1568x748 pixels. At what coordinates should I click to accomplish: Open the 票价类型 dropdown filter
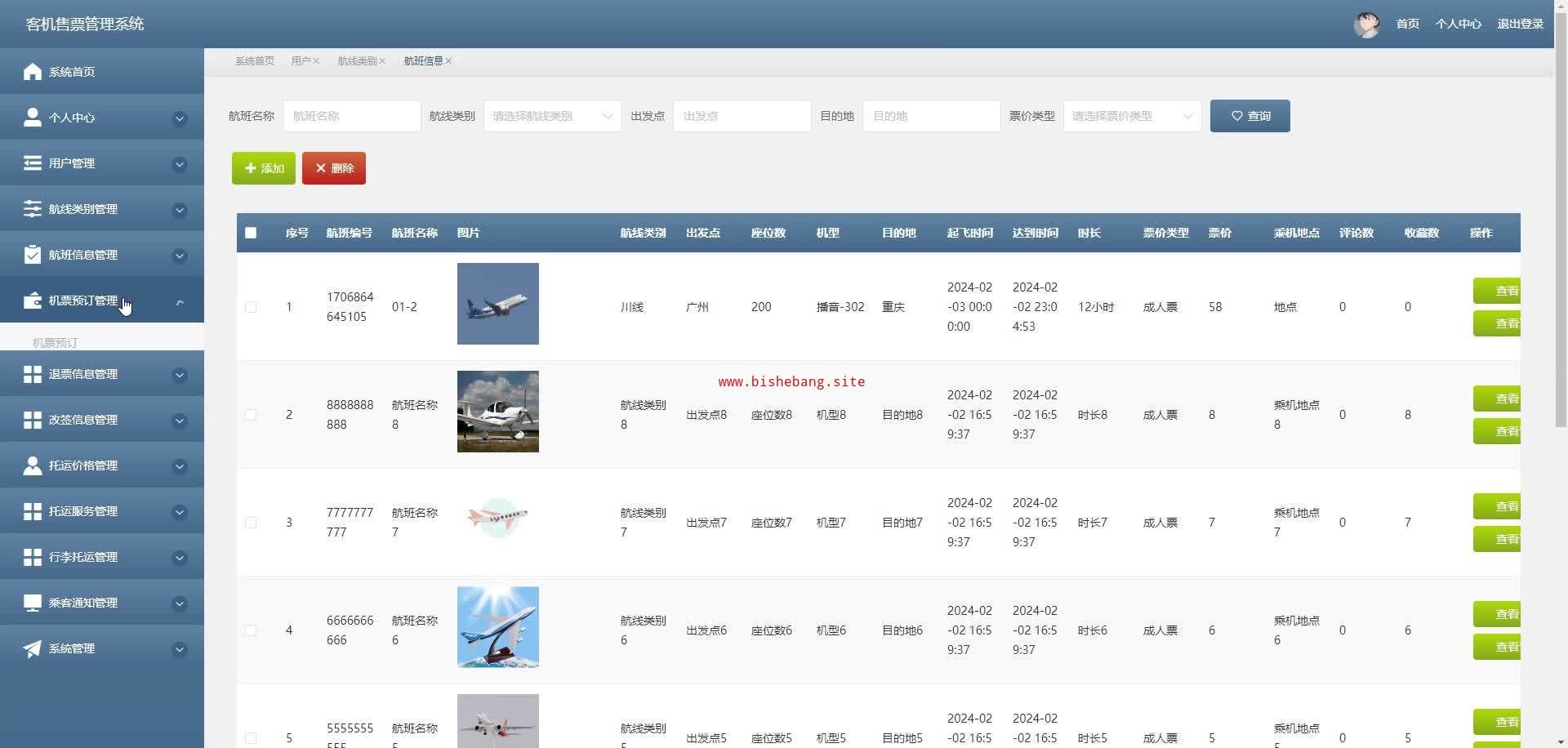pos(1132,116)
